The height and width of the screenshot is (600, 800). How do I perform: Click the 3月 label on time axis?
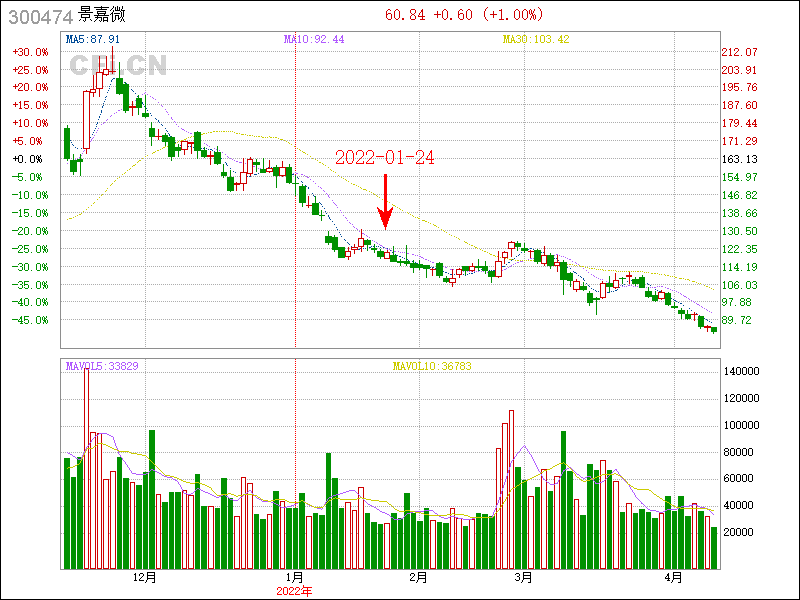coord(523,577)
